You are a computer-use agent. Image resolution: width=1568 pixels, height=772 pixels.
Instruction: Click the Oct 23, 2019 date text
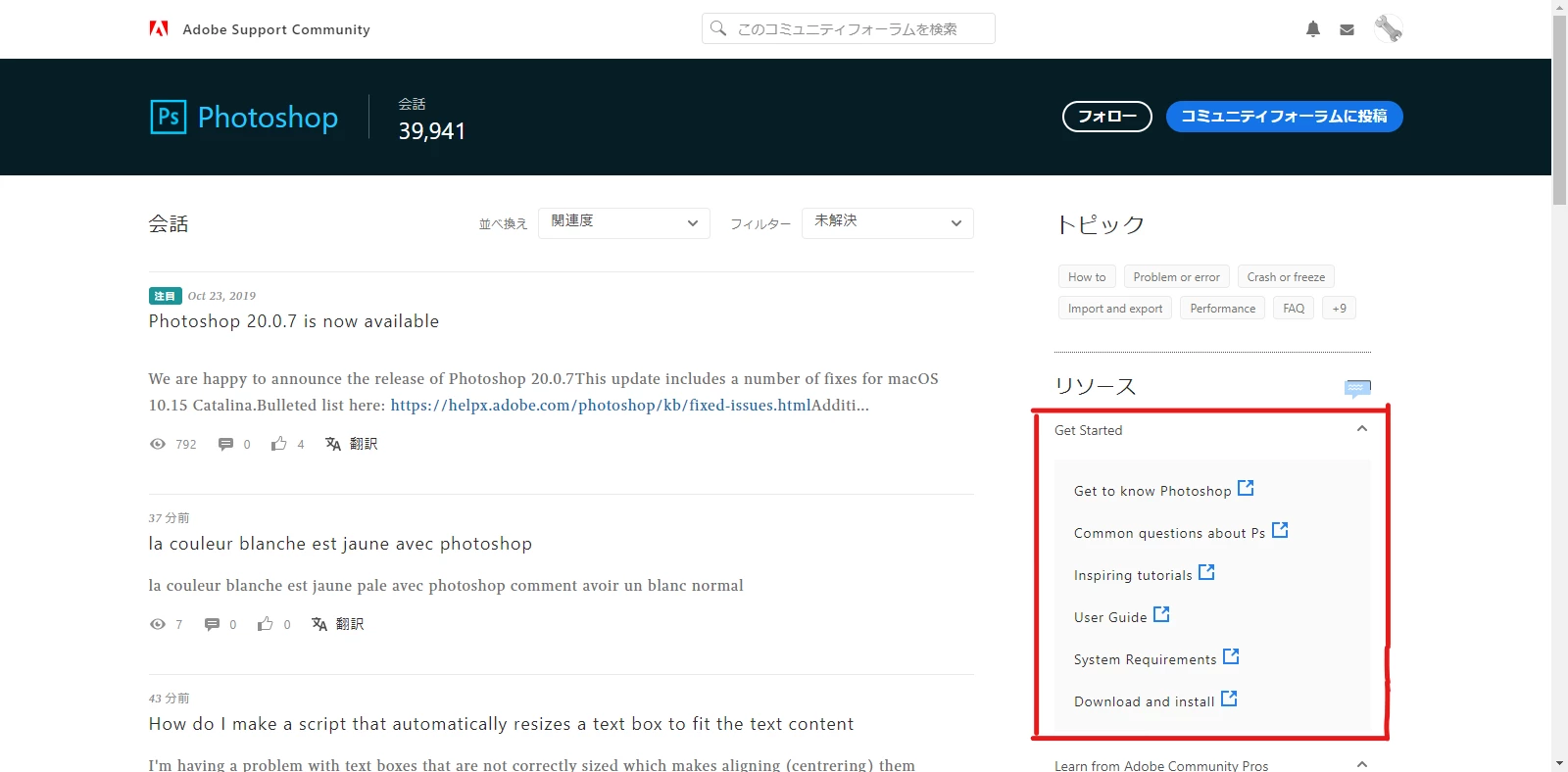coord(221,296)
